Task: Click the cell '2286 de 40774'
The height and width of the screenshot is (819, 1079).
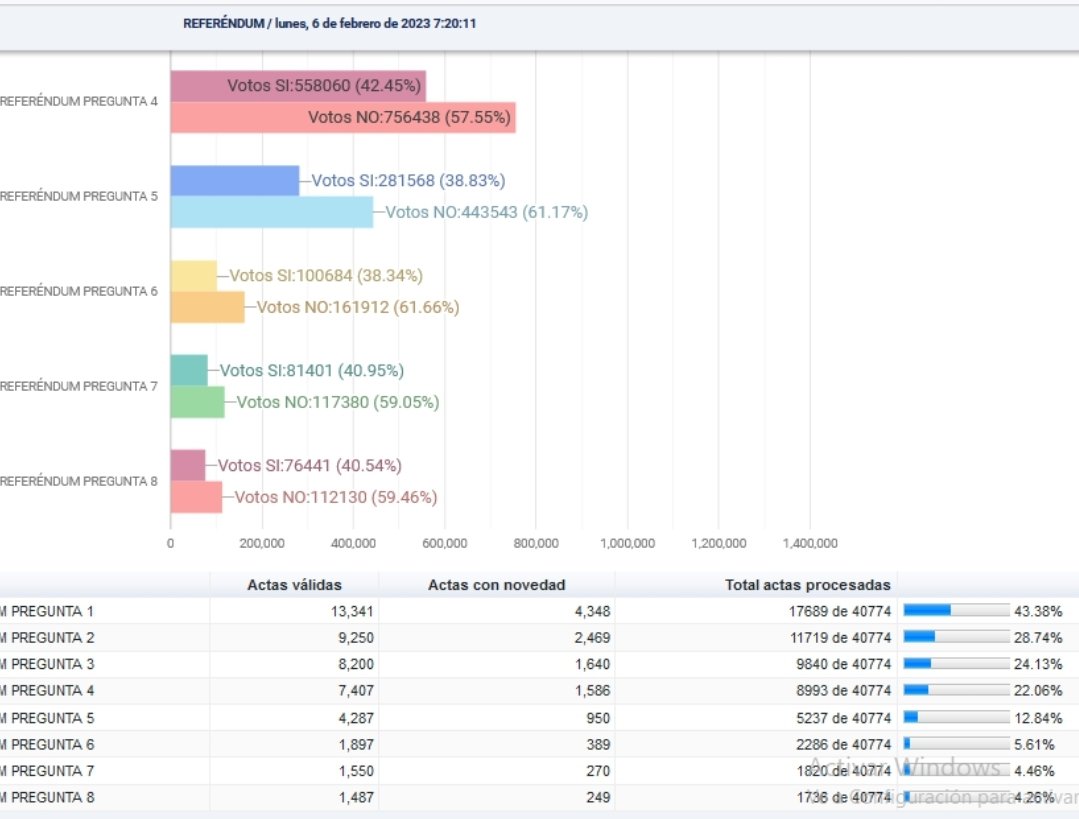Action: [x=844, y=745]
